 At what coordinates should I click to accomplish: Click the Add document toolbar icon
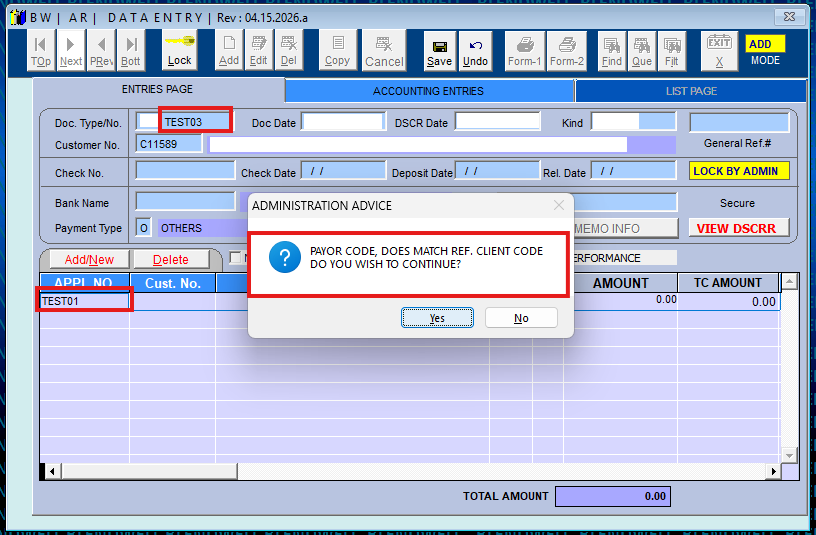[x=229, y=50]
